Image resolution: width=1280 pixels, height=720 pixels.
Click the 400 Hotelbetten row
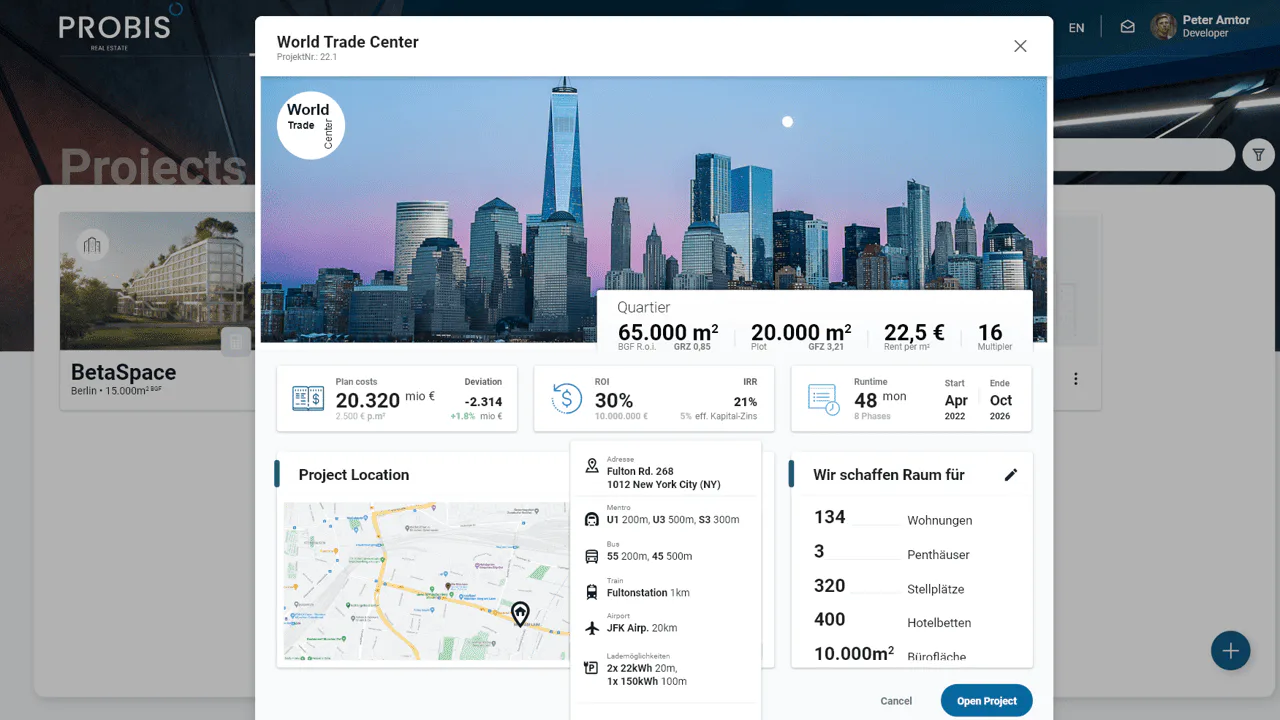coord(893,621)
